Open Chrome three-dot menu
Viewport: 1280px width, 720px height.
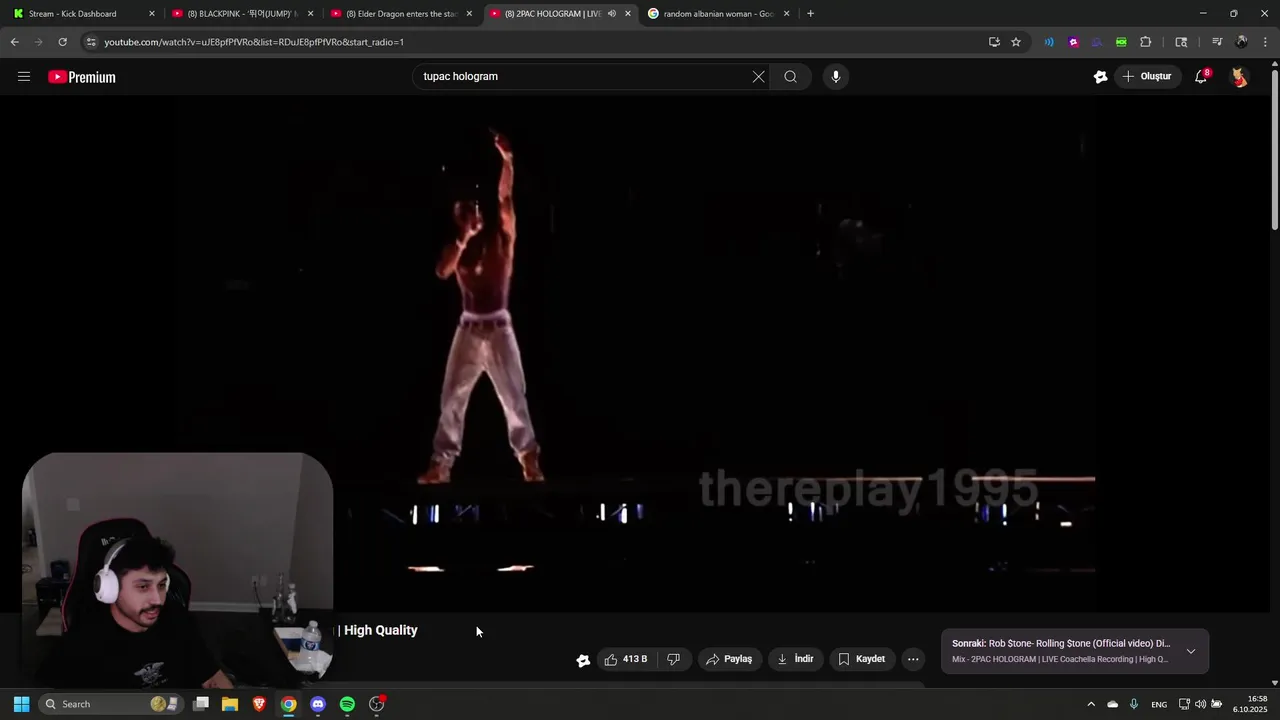pyautogui.click(x=1265, y=42)
